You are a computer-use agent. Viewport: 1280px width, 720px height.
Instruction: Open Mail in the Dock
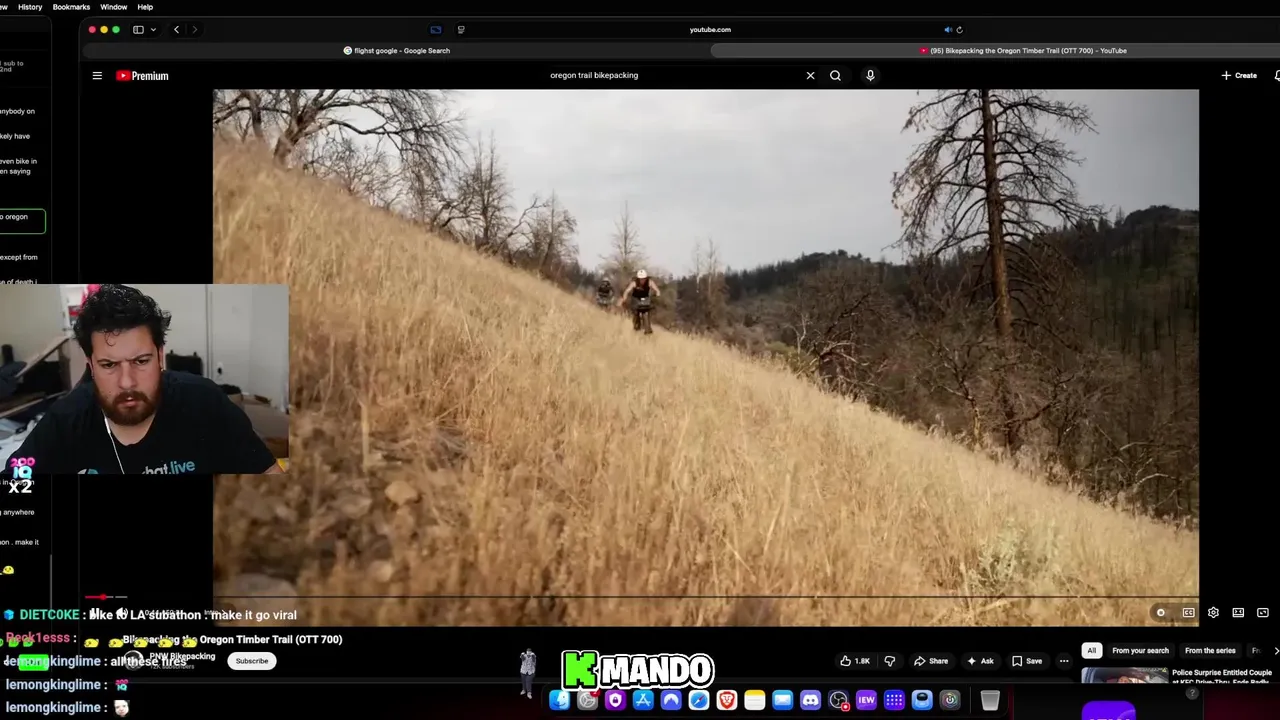783,701
